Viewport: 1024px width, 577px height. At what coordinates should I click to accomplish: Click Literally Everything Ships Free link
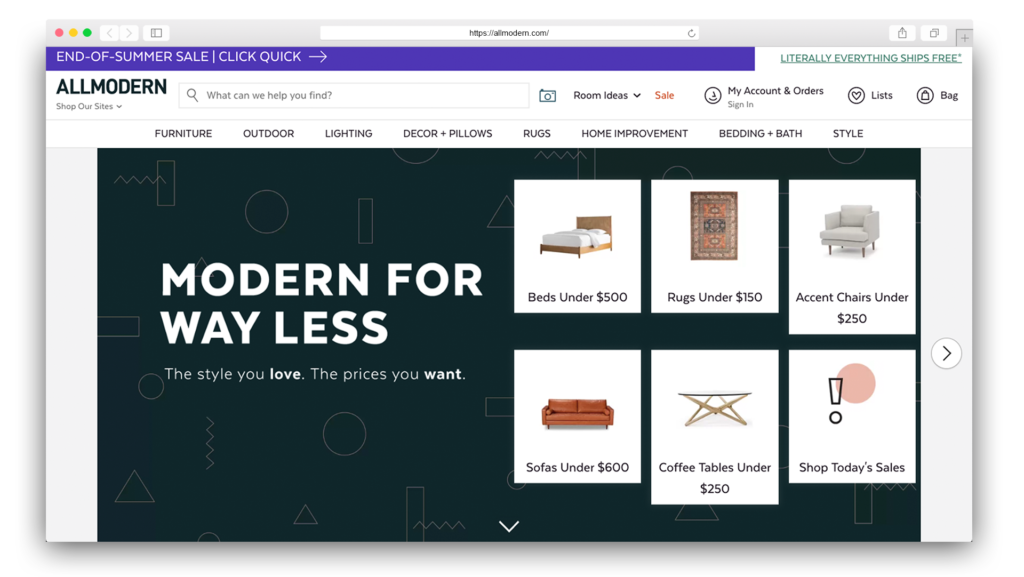[x=871, y=58]
